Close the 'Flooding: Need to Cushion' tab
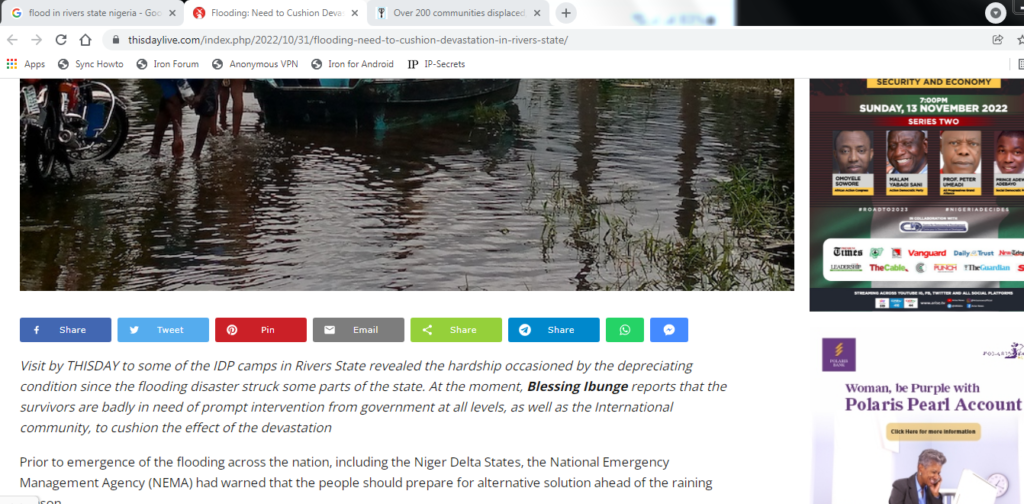The height and width of the screenshot is (504, 1024). [x=355, y=13]
